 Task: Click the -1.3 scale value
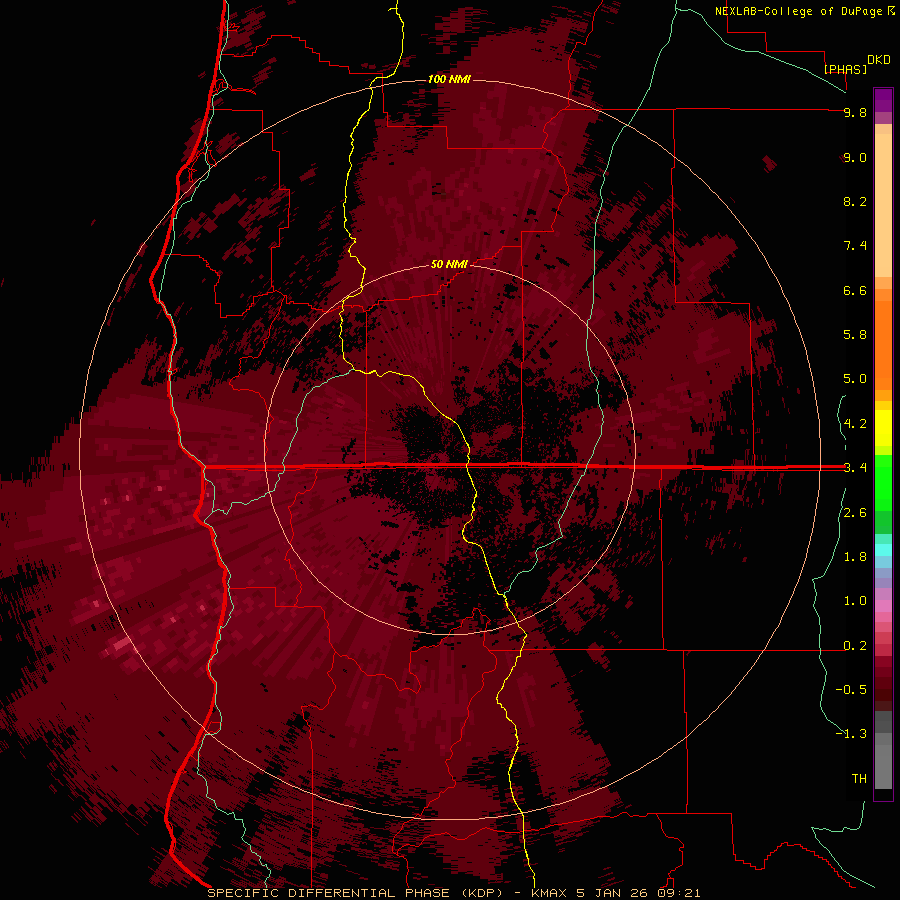(851, 734)
